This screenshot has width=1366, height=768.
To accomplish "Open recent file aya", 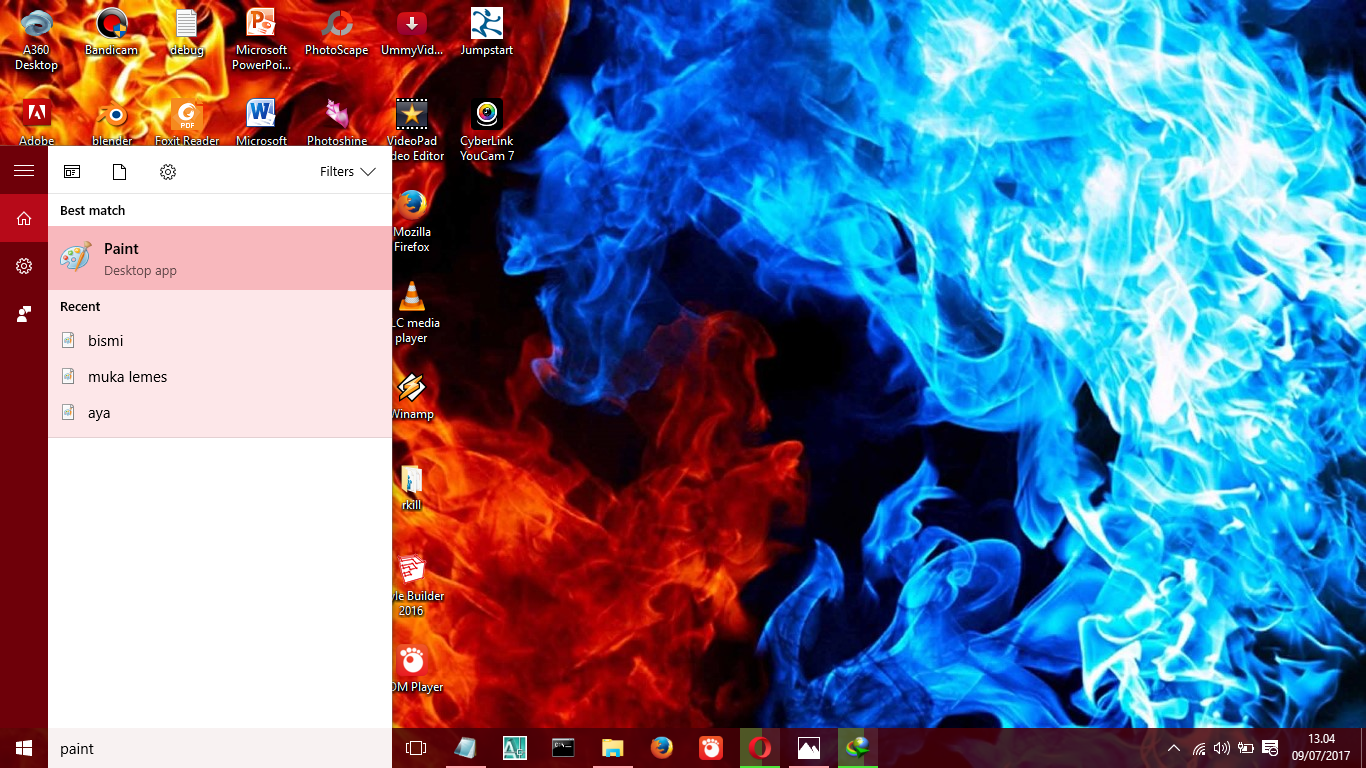I will point(220,413).
